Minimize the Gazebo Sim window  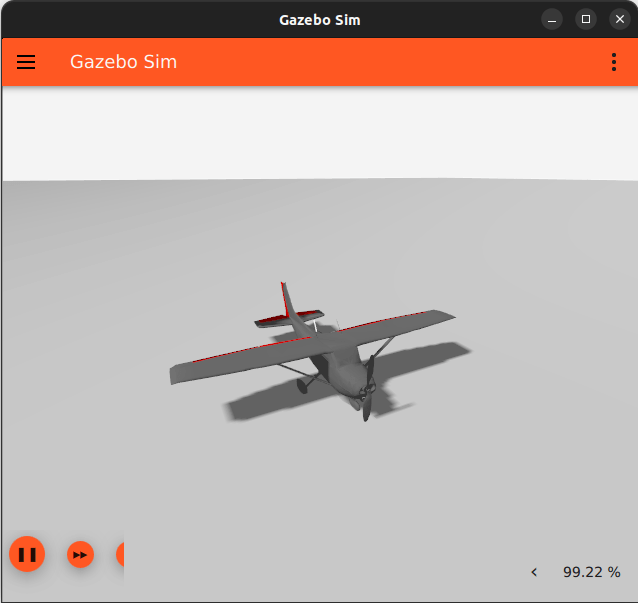[x=552, y=19]
